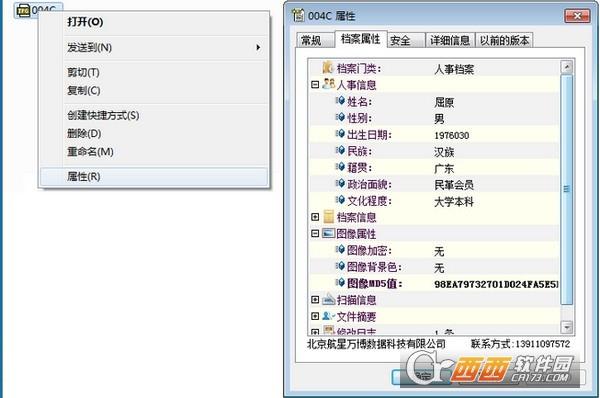Expand the 扫描信息 group
This screenshot has width=600, height=398.
[315, 300]
